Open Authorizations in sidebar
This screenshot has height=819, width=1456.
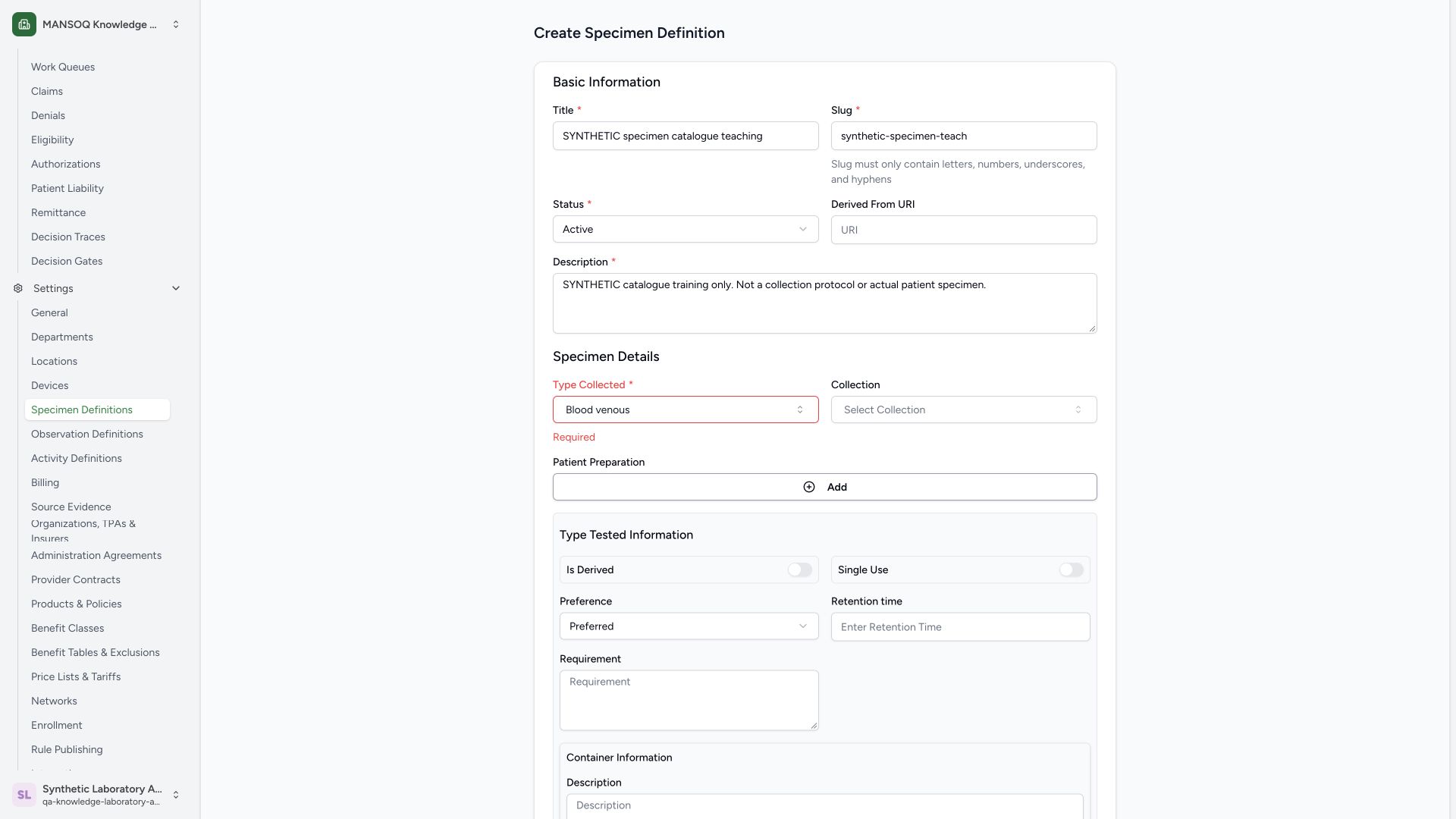click(x=65, y=164)
